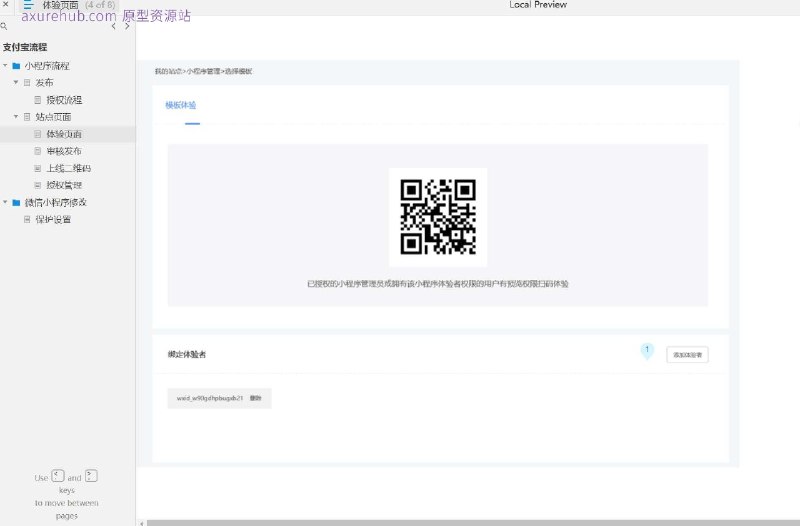Click the breadcrumb above the 模板体验 tab
The image size is (800, 526).
click(x=204, y=71)
